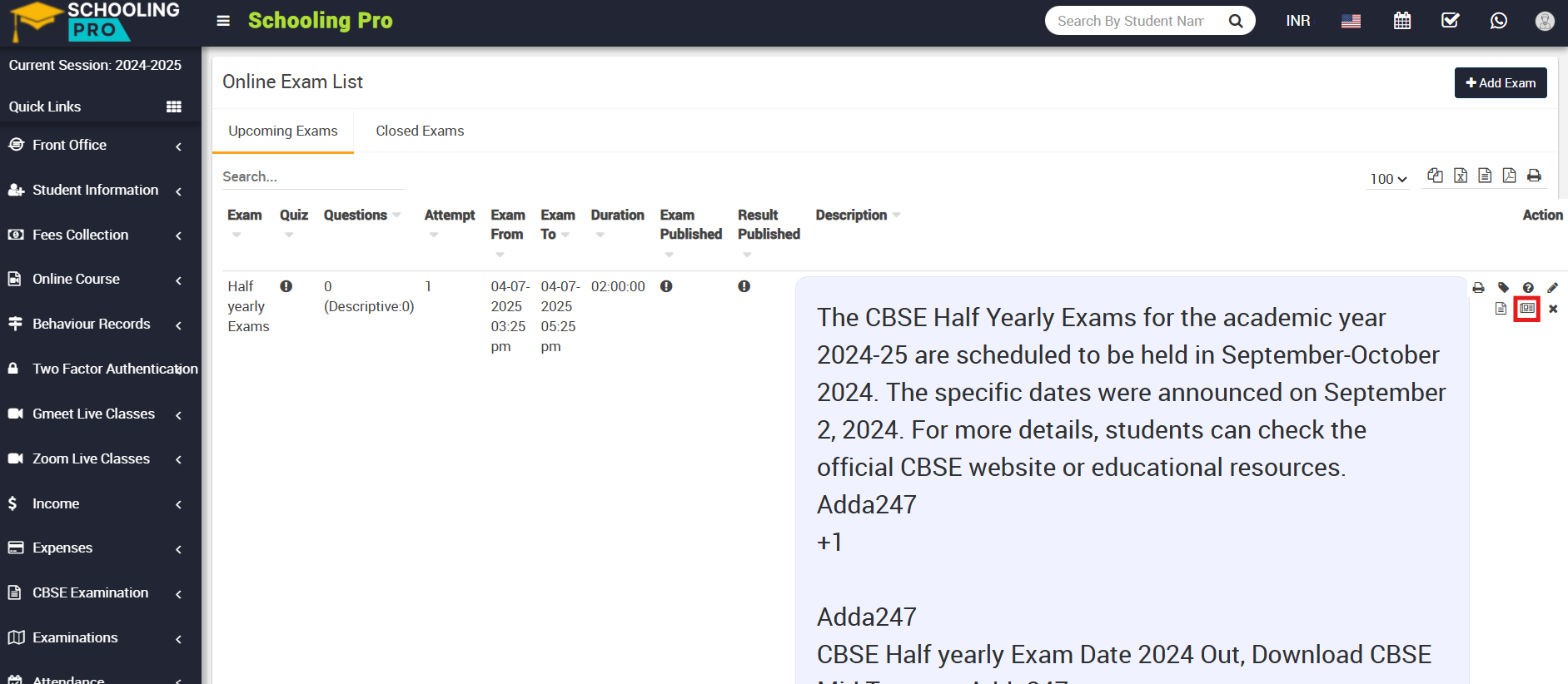Open the Examinations sidebar menu
The height and width of the screenshot is (684, 1568).
pyautogui.click(x=100, y=638)
